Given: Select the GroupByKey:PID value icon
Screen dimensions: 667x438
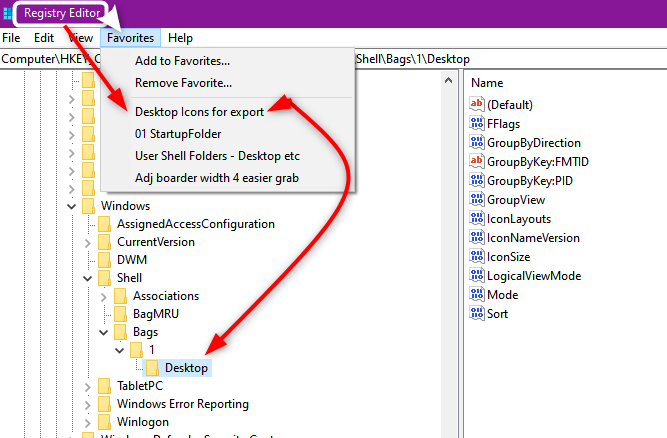Looking at the screenshot, I should tap(477, 180).
